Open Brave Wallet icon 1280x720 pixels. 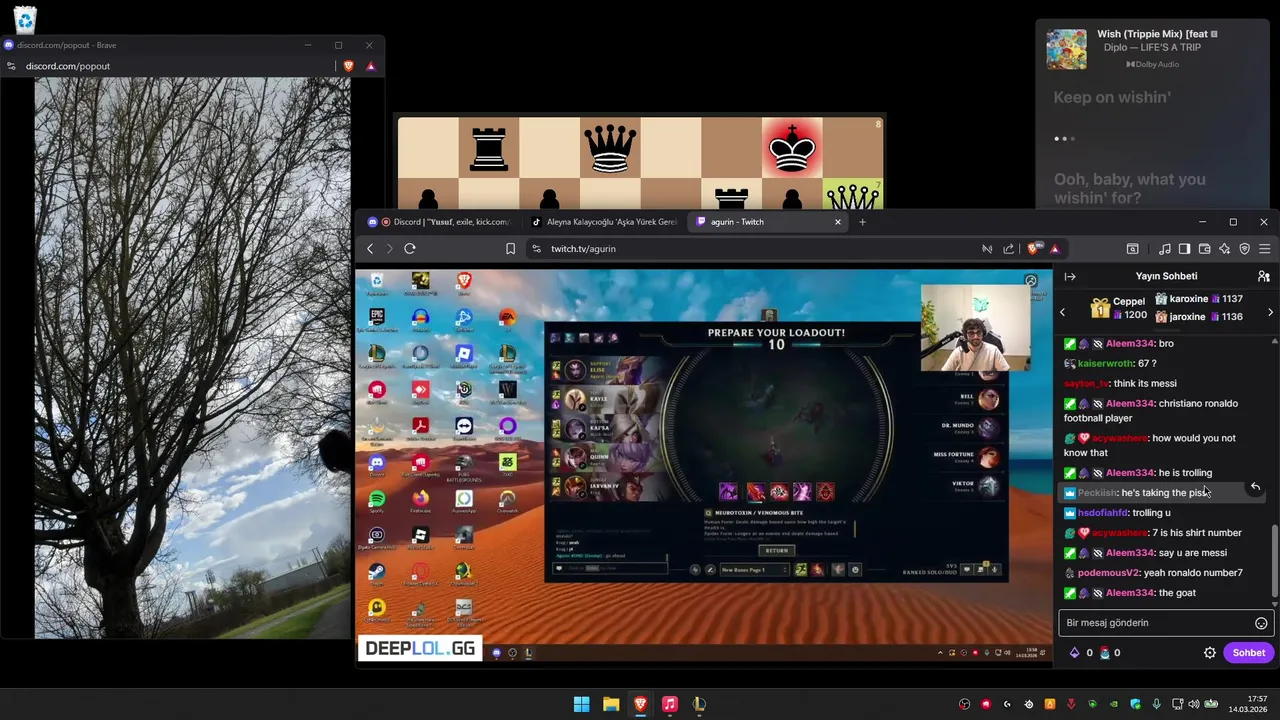(1205, 249)
